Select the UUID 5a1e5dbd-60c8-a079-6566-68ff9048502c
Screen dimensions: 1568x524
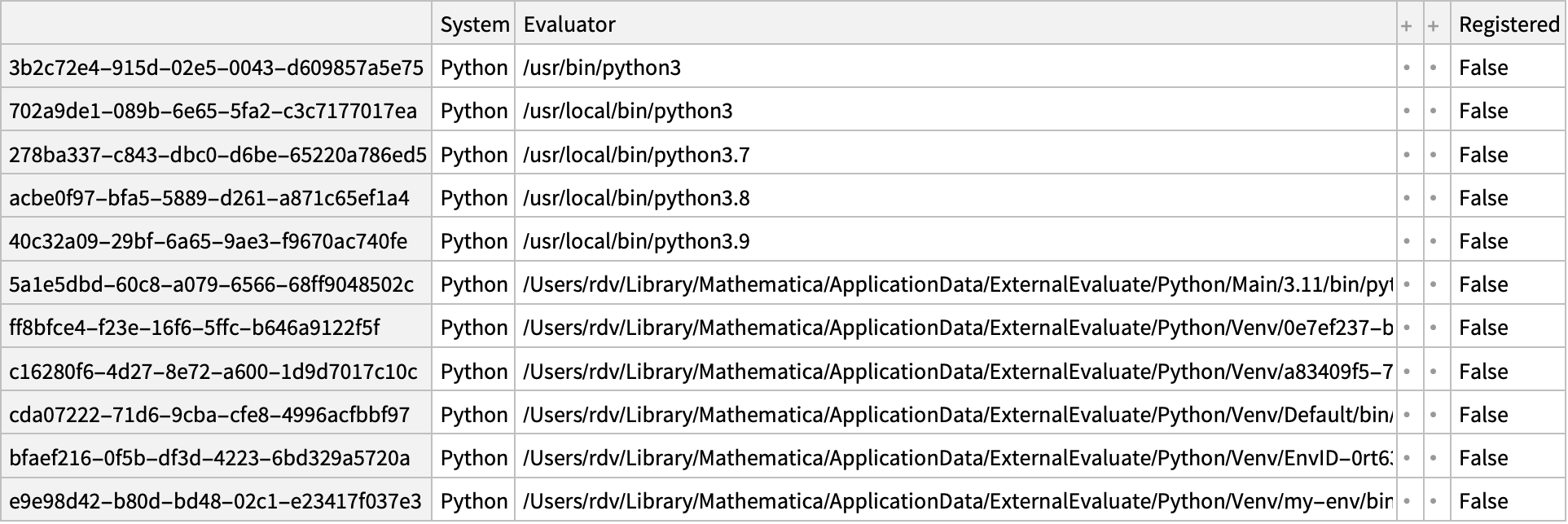coord(211,284)
